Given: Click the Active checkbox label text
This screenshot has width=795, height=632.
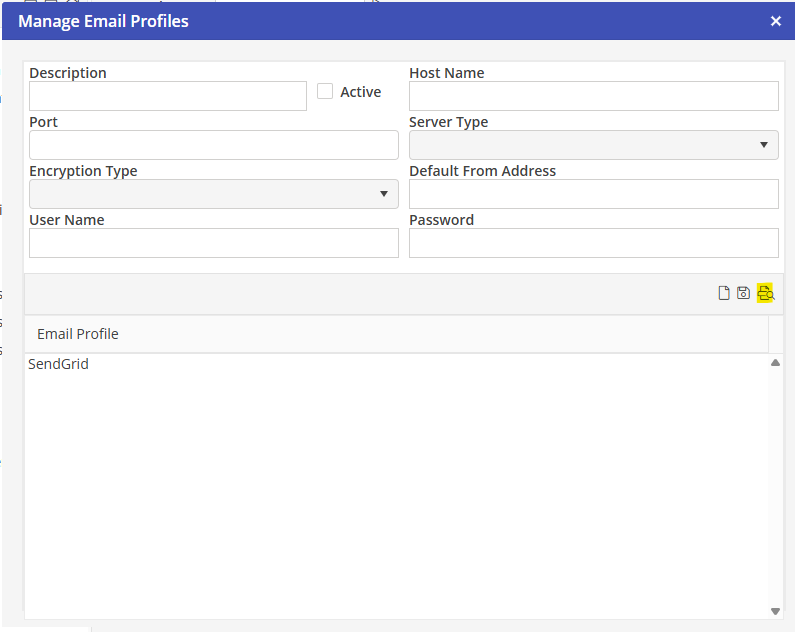Looking at the screenshot, I should pyautogui.click(x=360, y=92).
